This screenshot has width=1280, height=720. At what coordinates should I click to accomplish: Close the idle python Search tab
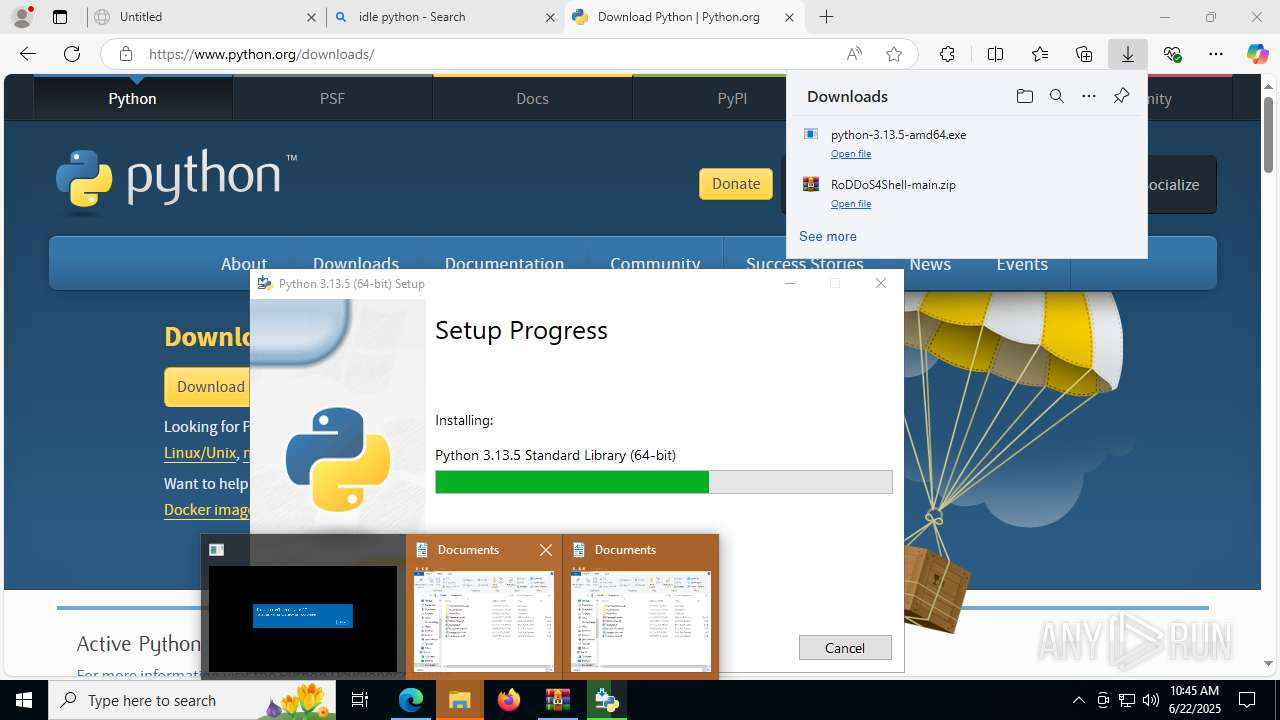click(x=550, y=17)
